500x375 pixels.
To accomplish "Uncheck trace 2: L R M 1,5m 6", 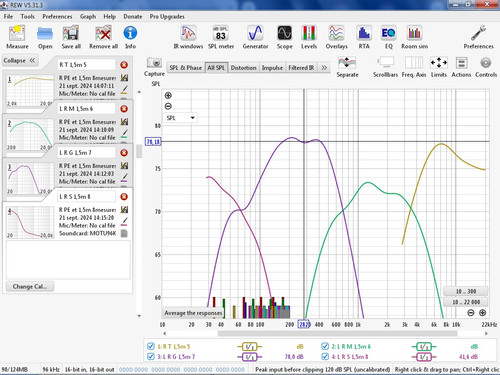I will tap(325, 346).
